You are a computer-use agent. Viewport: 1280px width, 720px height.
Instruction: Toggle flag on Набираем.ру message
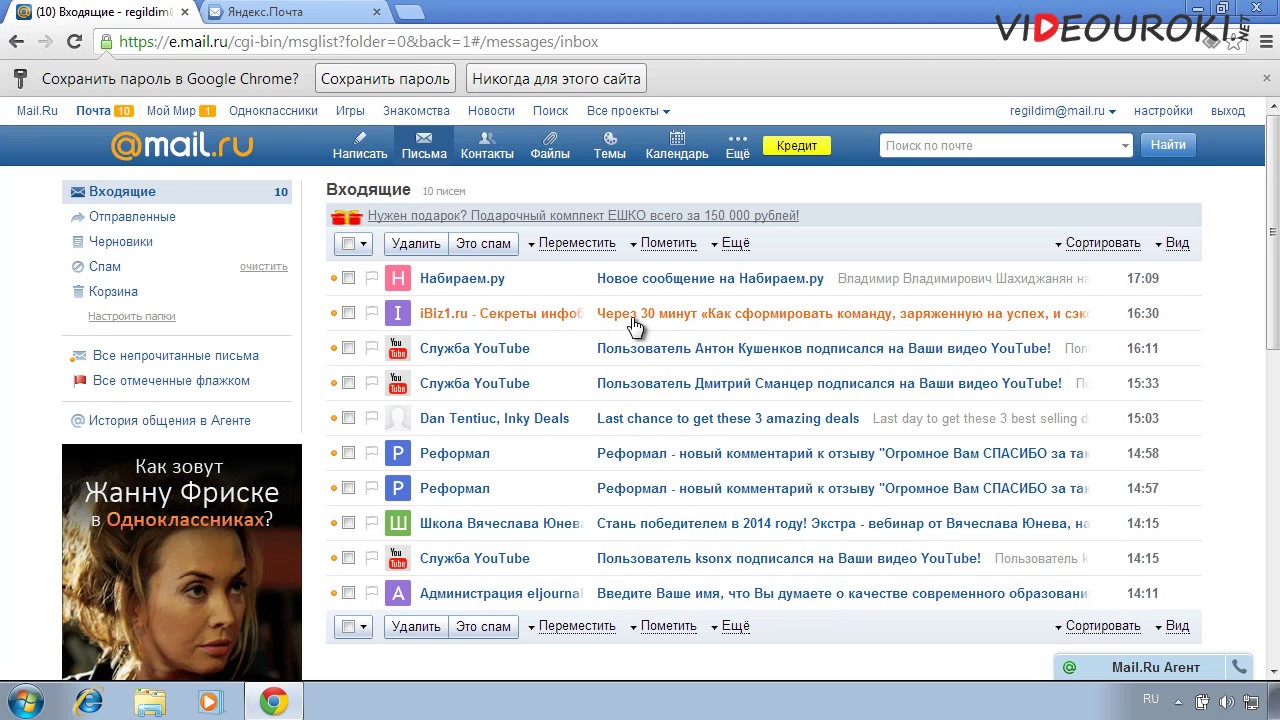[x=371, y=278]
